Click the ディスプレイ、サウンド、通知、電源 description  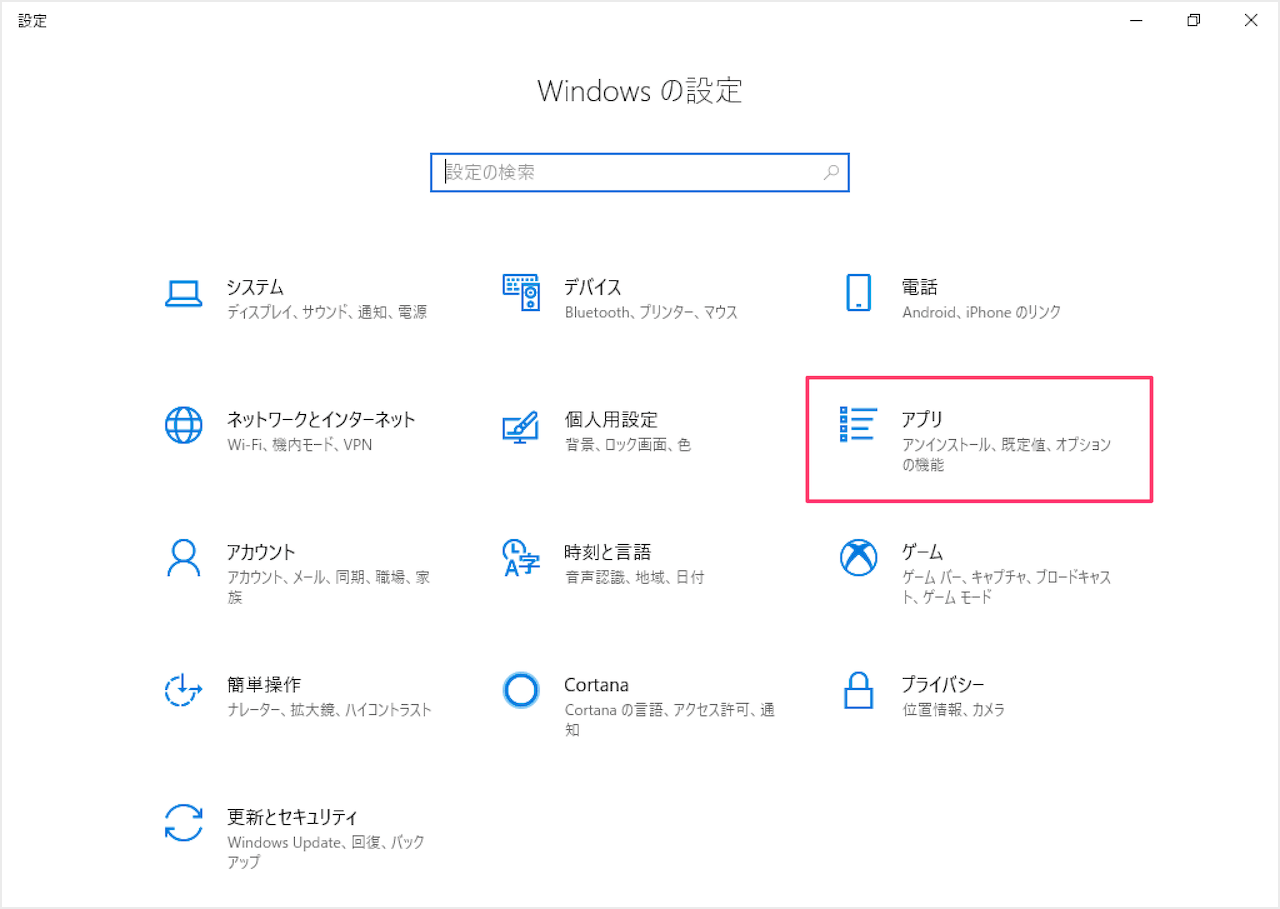click(x=327, y=312)
